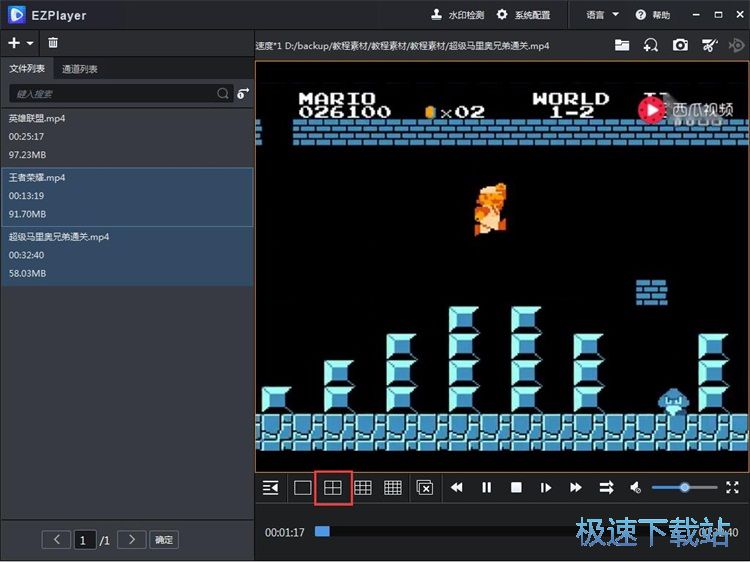
Task: Click the volume slider handle
Action: pos(685,488)
